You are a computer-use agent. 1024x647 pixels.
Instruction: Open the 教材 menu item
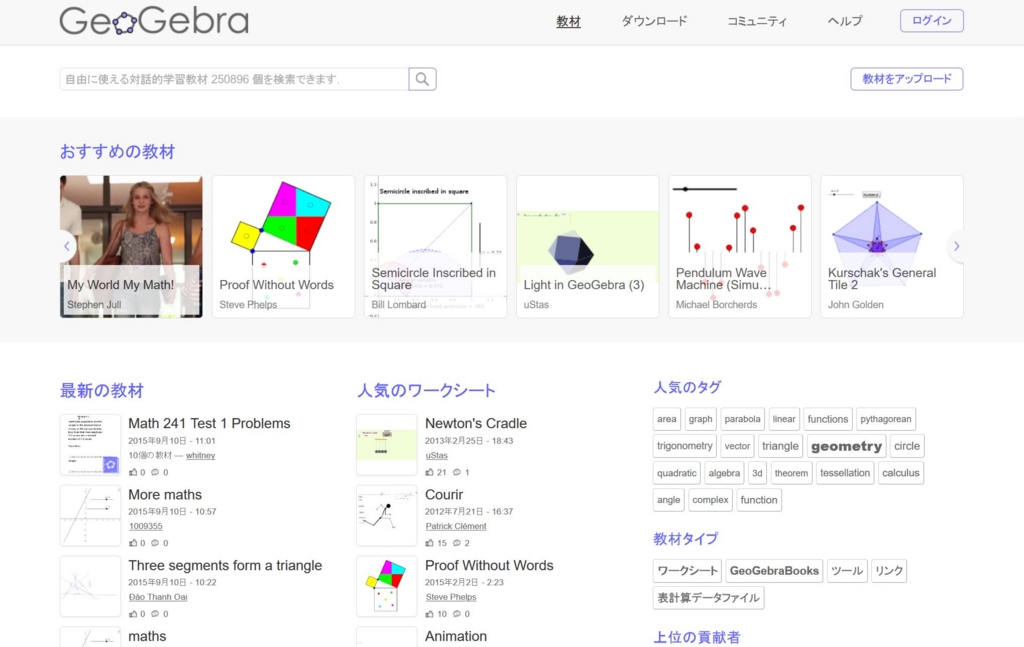568,21
